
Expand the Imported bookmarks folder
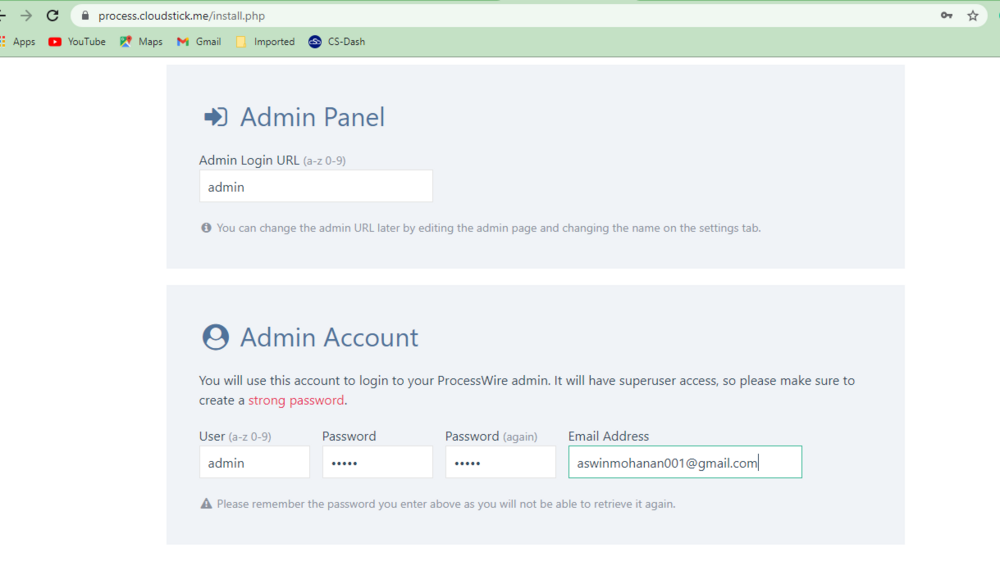point(265,42)
